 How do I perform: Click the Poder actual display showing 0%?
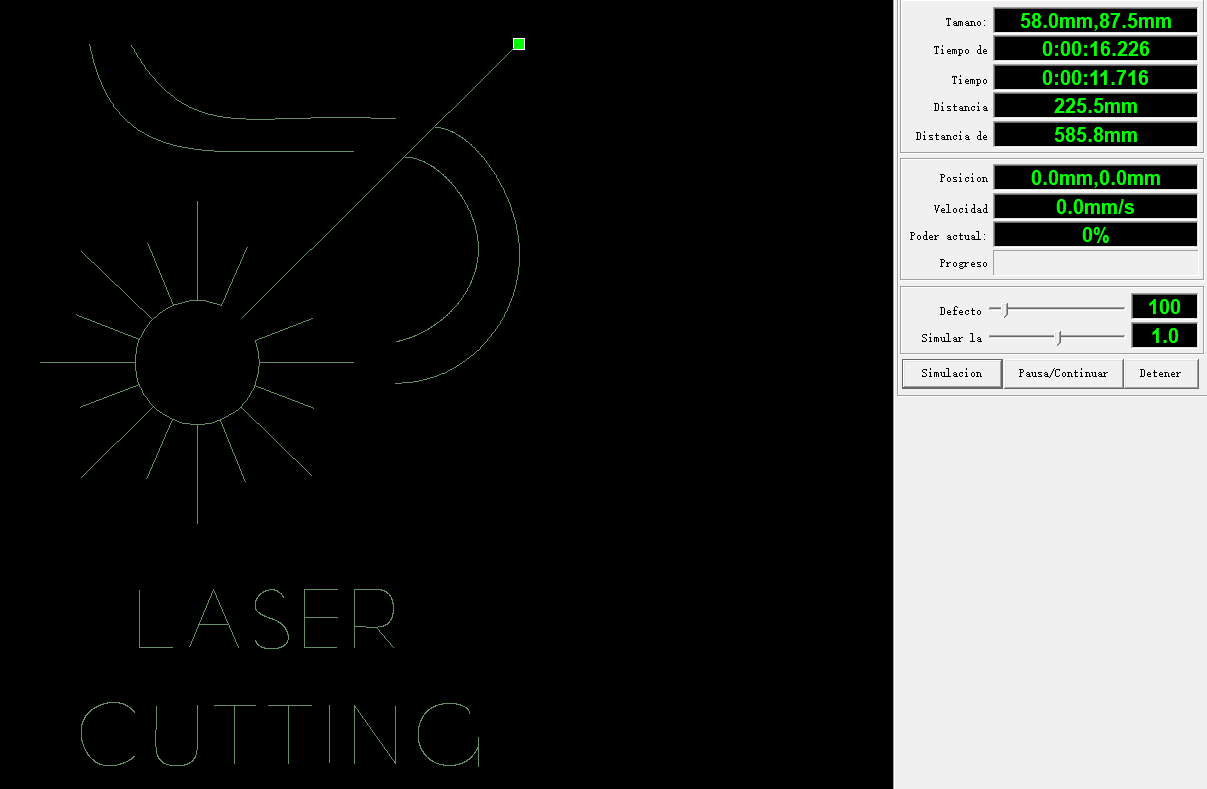pyautogui.click(x=1094, y=234)
